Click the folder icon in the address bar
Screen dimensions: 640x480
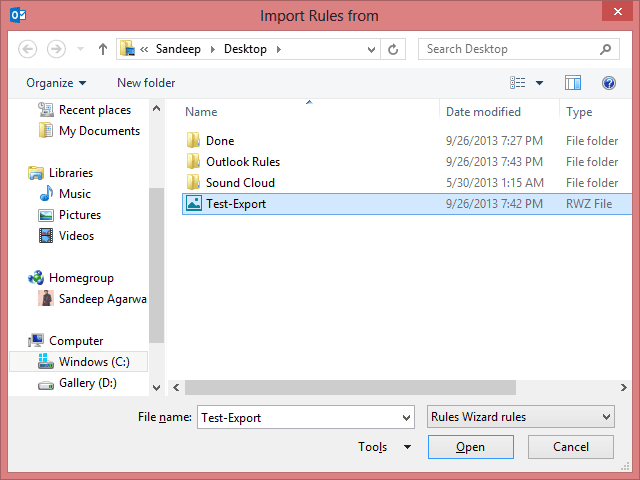pos(127,49)
